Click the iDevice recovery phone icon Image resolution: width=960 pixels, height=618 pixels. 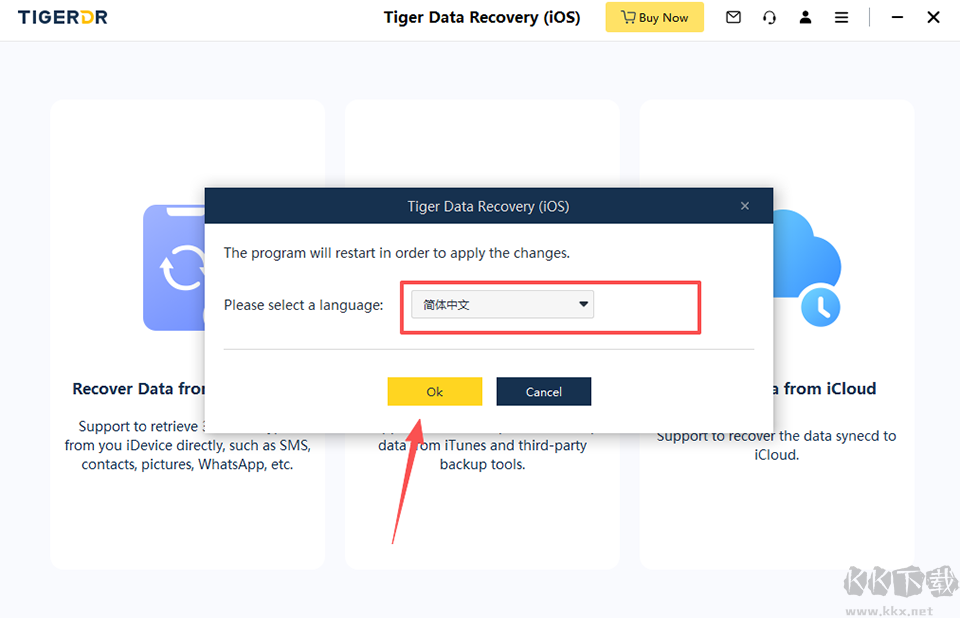coord(174,268)
